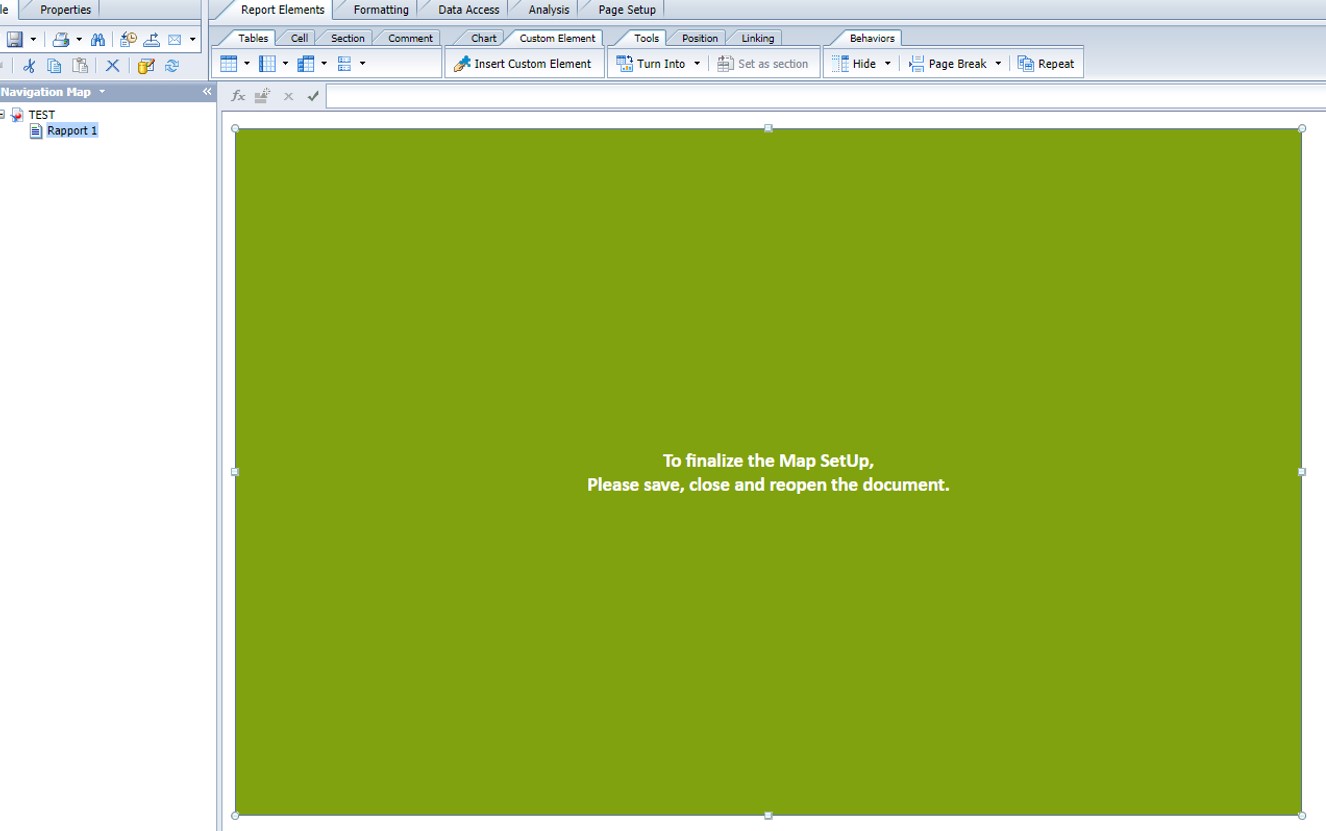Image resolution: width=1326 pixels, height=831 pixels.
Task: Select the Tools subtab
Action: pyautogui.click(x=646, y=38)
